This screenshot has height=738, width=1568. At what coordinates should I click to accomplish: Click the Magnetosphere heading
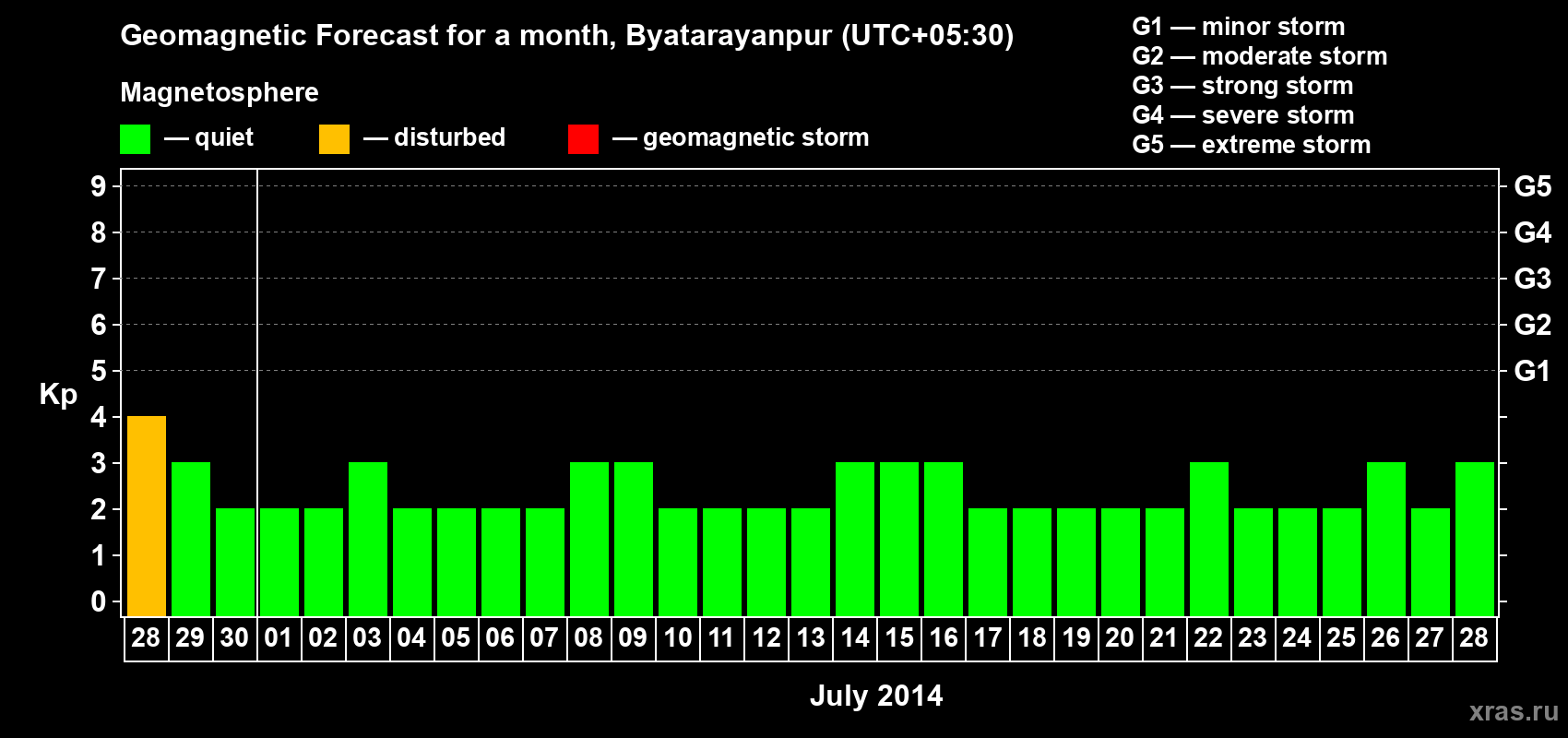(x=220, y=93)
